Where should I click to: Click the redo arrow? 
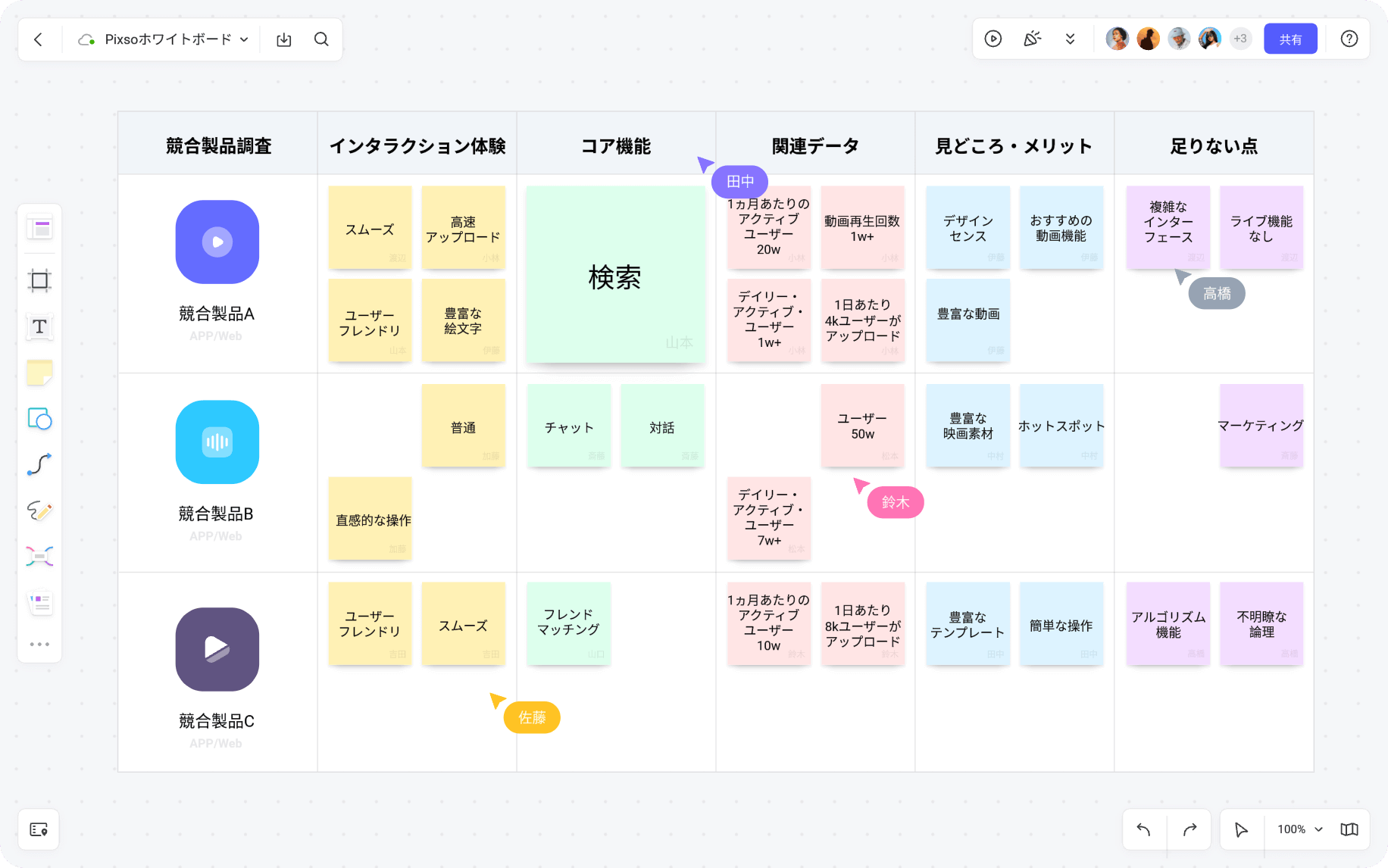click(x=1189, y=829)
